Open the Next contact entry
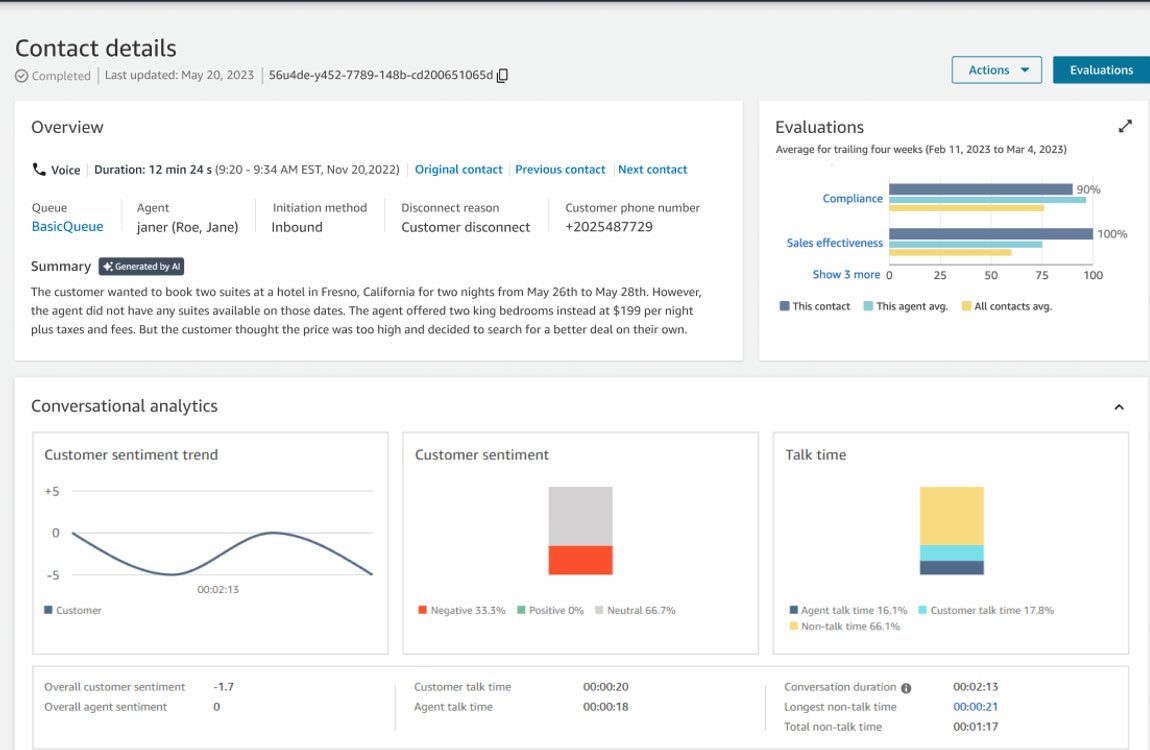The width and height of the screenshot is (1150, 750). pos(653,169)
